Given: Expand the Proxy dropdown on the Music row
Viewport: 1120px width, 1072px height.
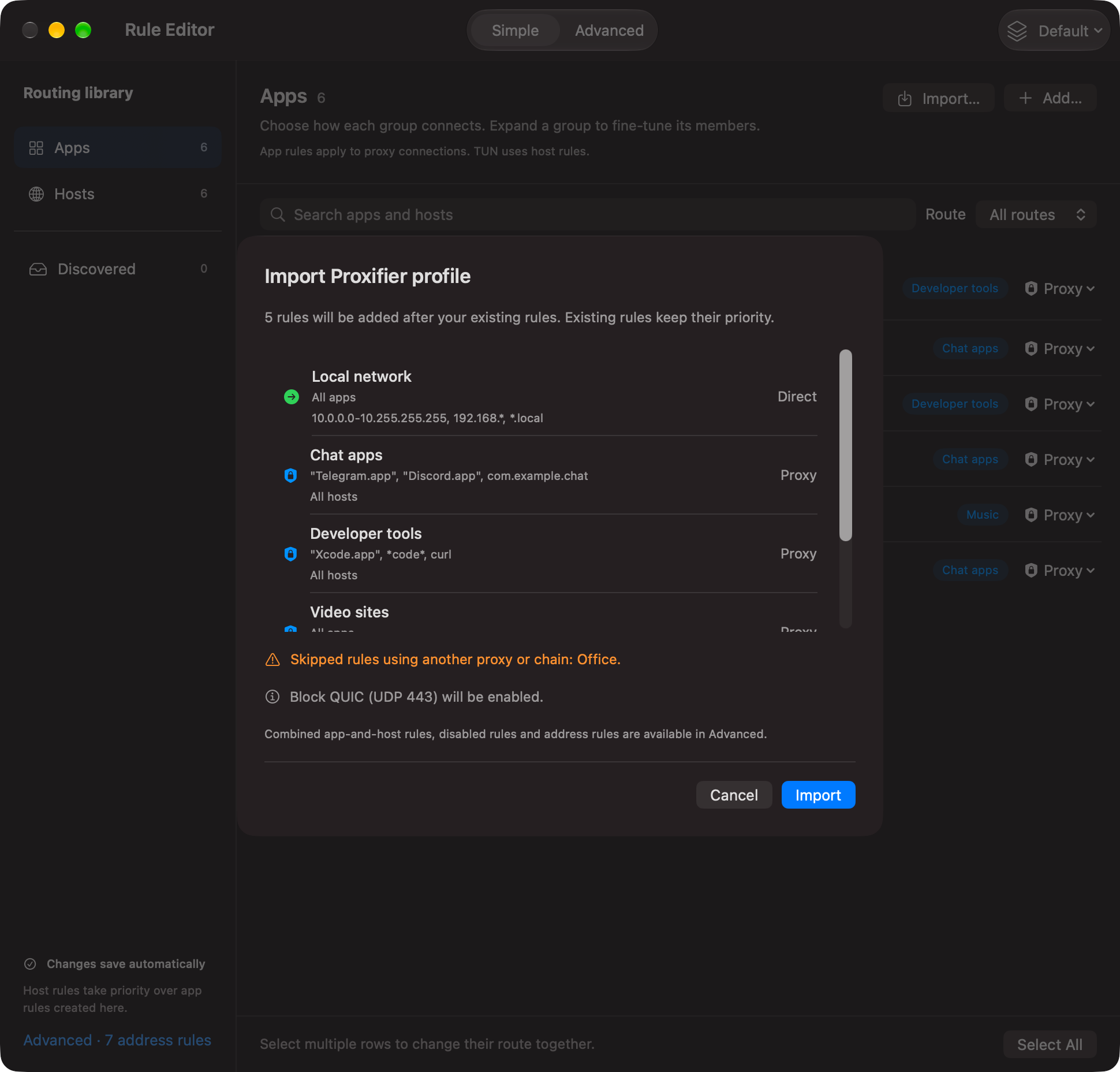Looking at the screenshot, I should 1060,515.
